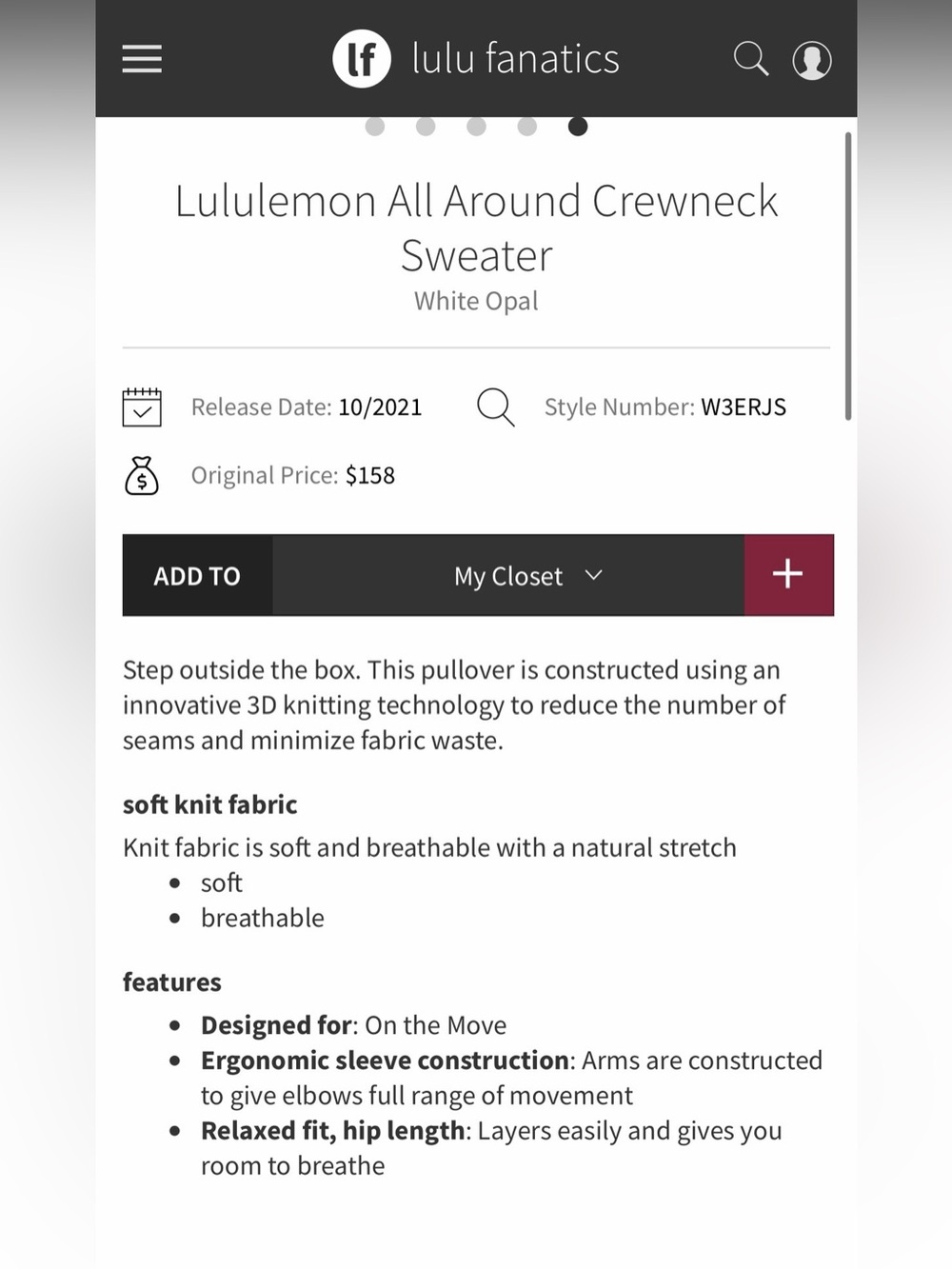952x1269 pixels.
Task: Click the ADD TO label
Action: (197, 576)
